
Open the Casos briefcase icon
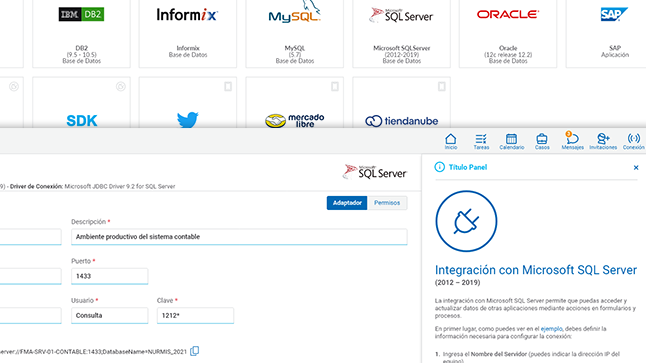(542, 141)
